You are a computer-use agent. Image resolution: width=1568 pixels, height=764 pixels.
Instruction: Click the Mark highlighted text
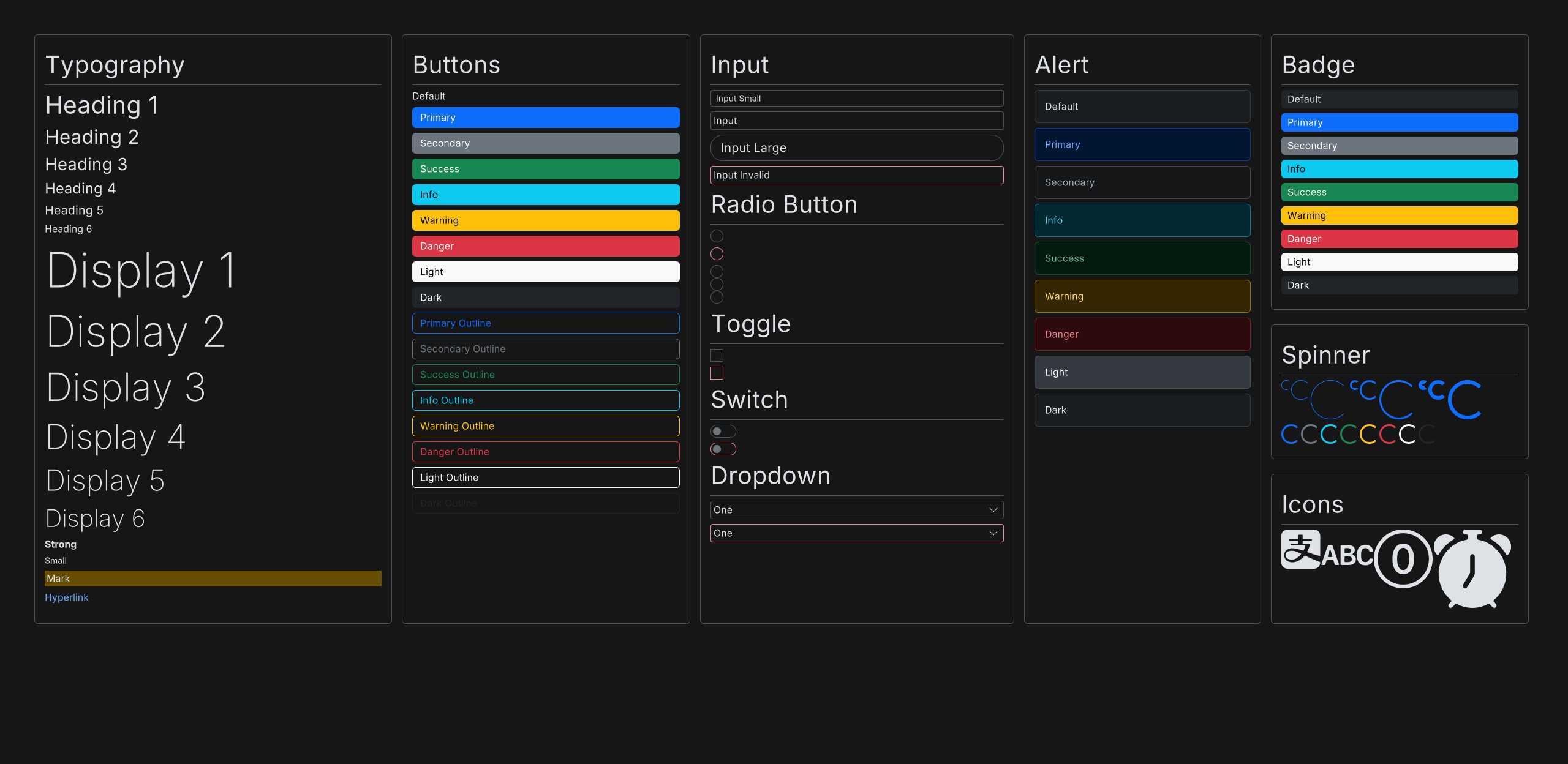coord(213,579)
